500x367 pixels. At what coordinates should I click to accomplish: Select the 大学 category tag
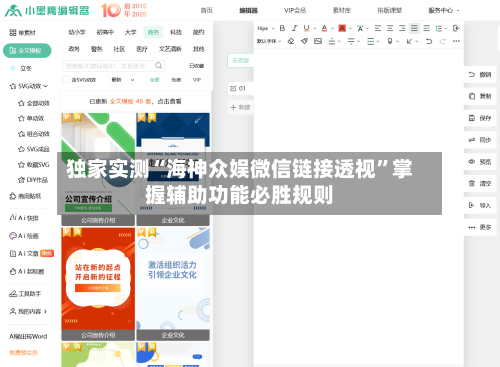click(x=131, y=32)
